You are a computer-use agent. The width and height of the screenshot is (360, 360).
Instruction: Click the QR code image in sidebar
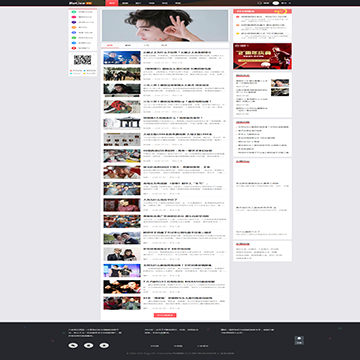click(x=82, y=60)
